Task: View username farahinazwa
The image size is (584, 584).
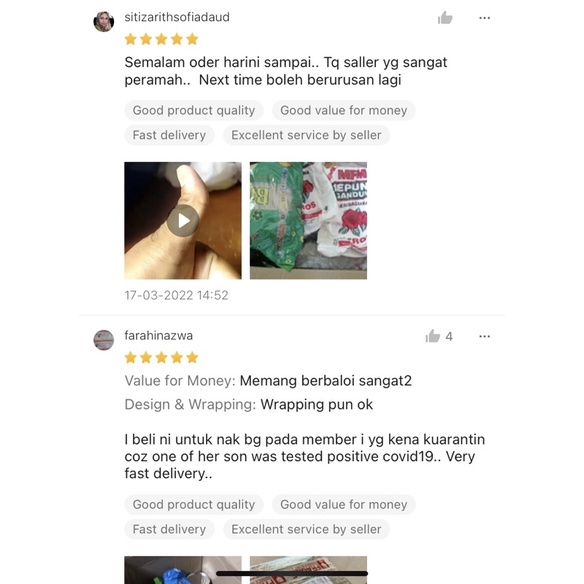Action: click(x=159, y=336)
